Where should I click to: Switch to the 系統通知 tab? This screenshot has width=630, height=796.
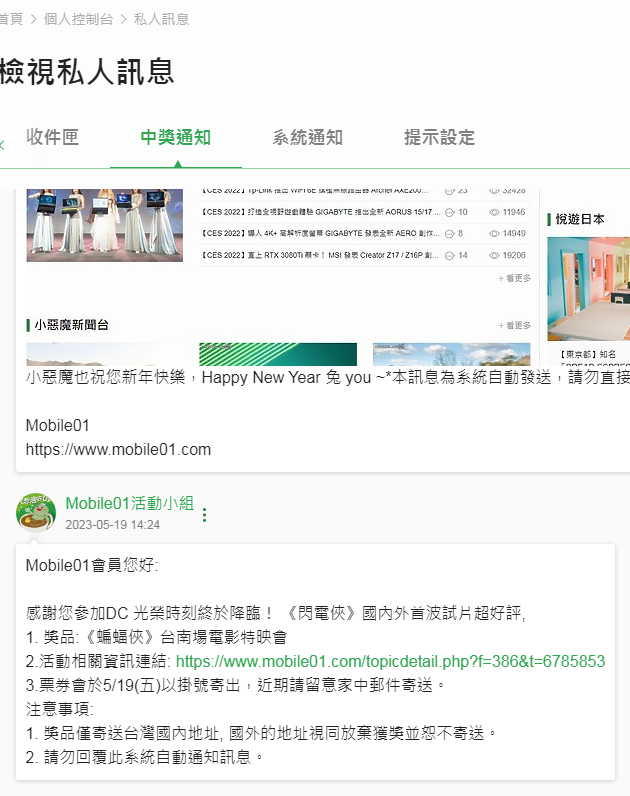click(x=308, y=137)
